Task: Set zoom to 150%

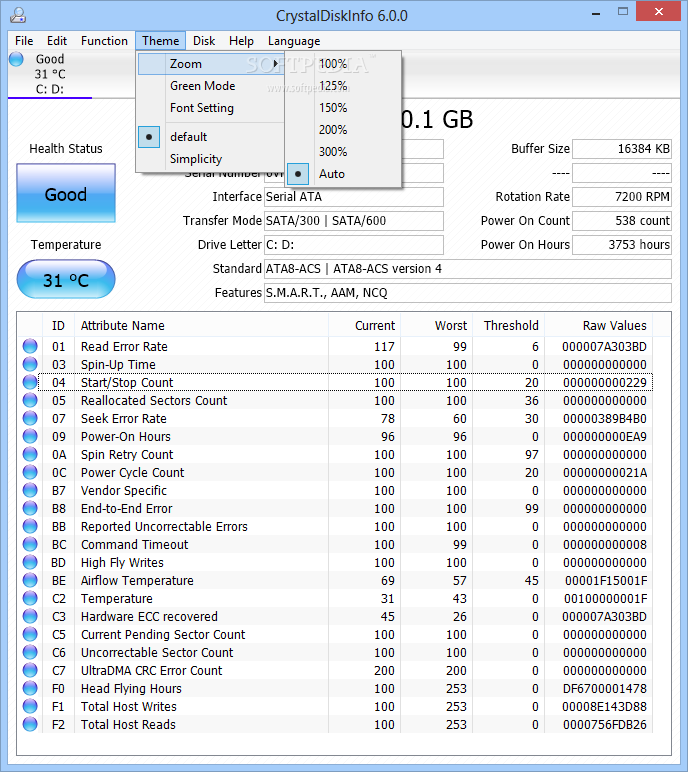Action: 343,108
